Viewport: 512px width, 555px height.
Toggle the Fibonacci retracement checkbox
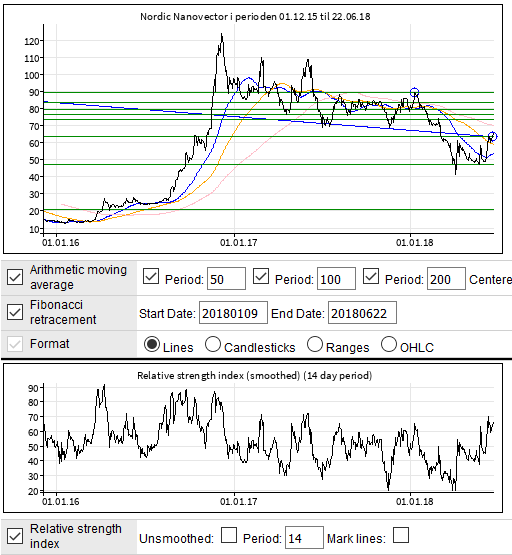[15, 312]
